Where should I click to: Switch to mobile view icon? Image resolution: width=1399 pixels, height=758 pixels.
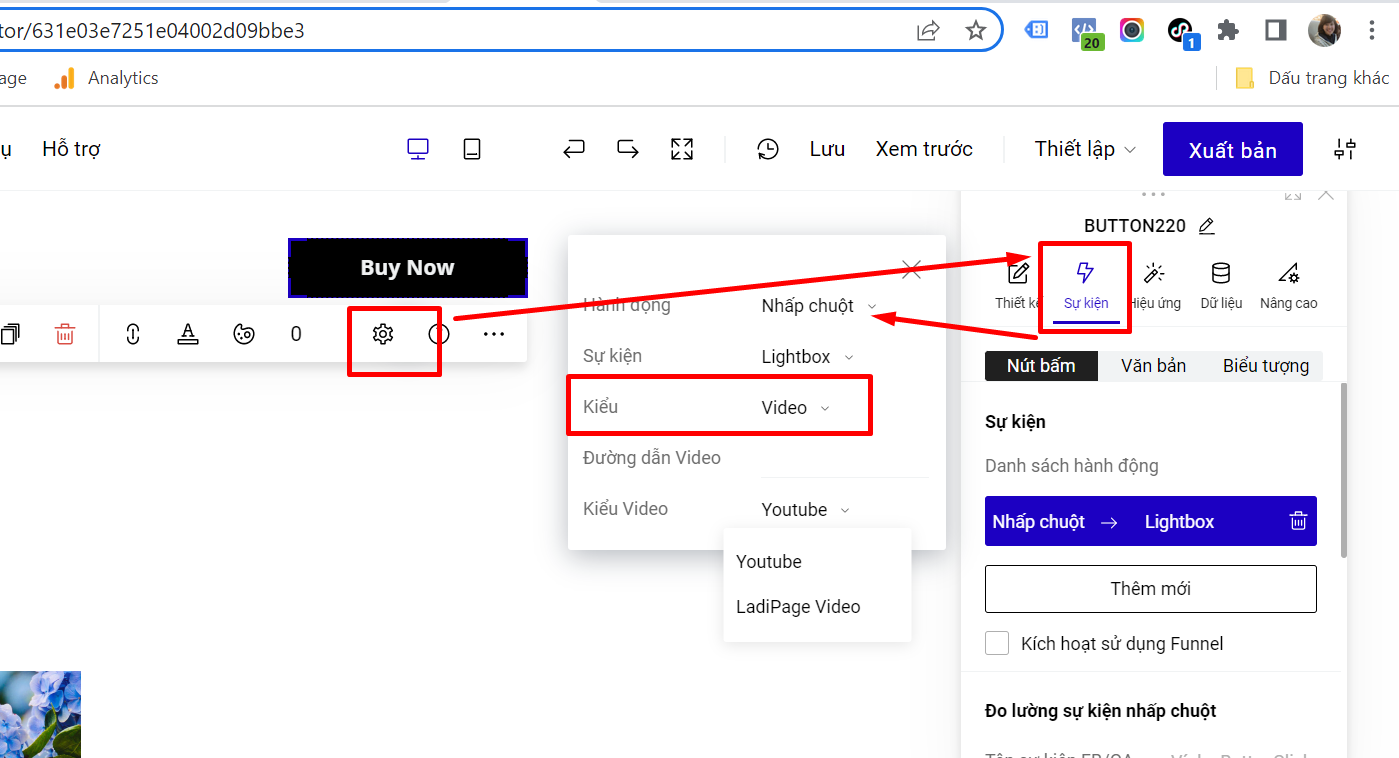472,149
